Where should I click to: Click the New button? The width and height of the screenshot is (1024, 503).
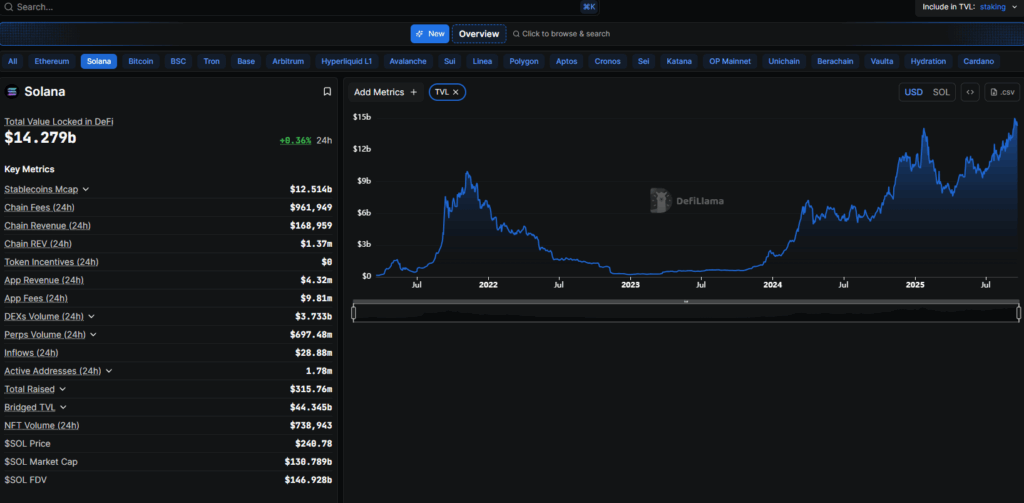pyautogui.click(x=430, y=34)
